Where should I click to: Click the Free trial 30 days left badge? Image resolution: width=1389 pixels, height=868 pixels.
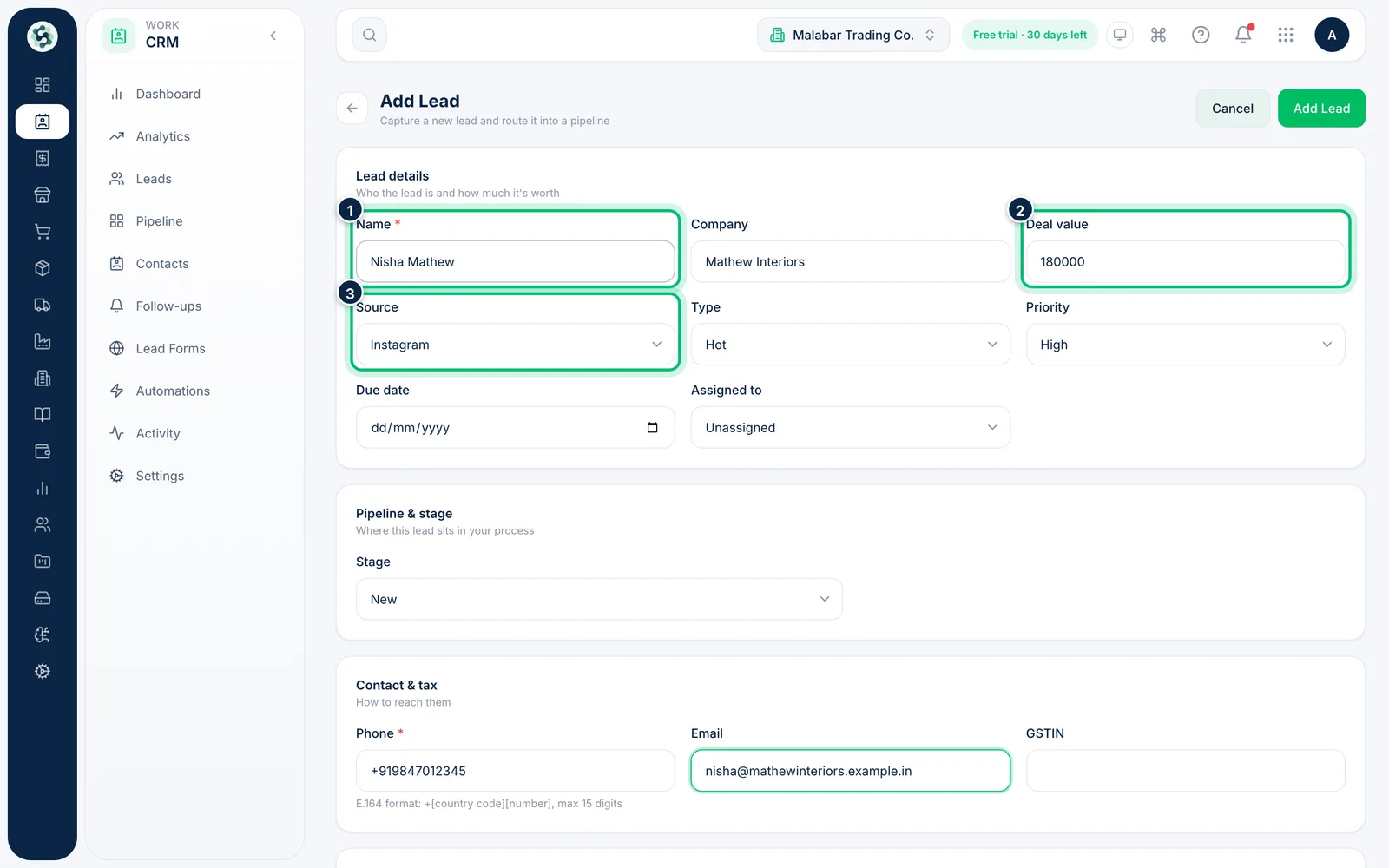(x=1030, y=35)
